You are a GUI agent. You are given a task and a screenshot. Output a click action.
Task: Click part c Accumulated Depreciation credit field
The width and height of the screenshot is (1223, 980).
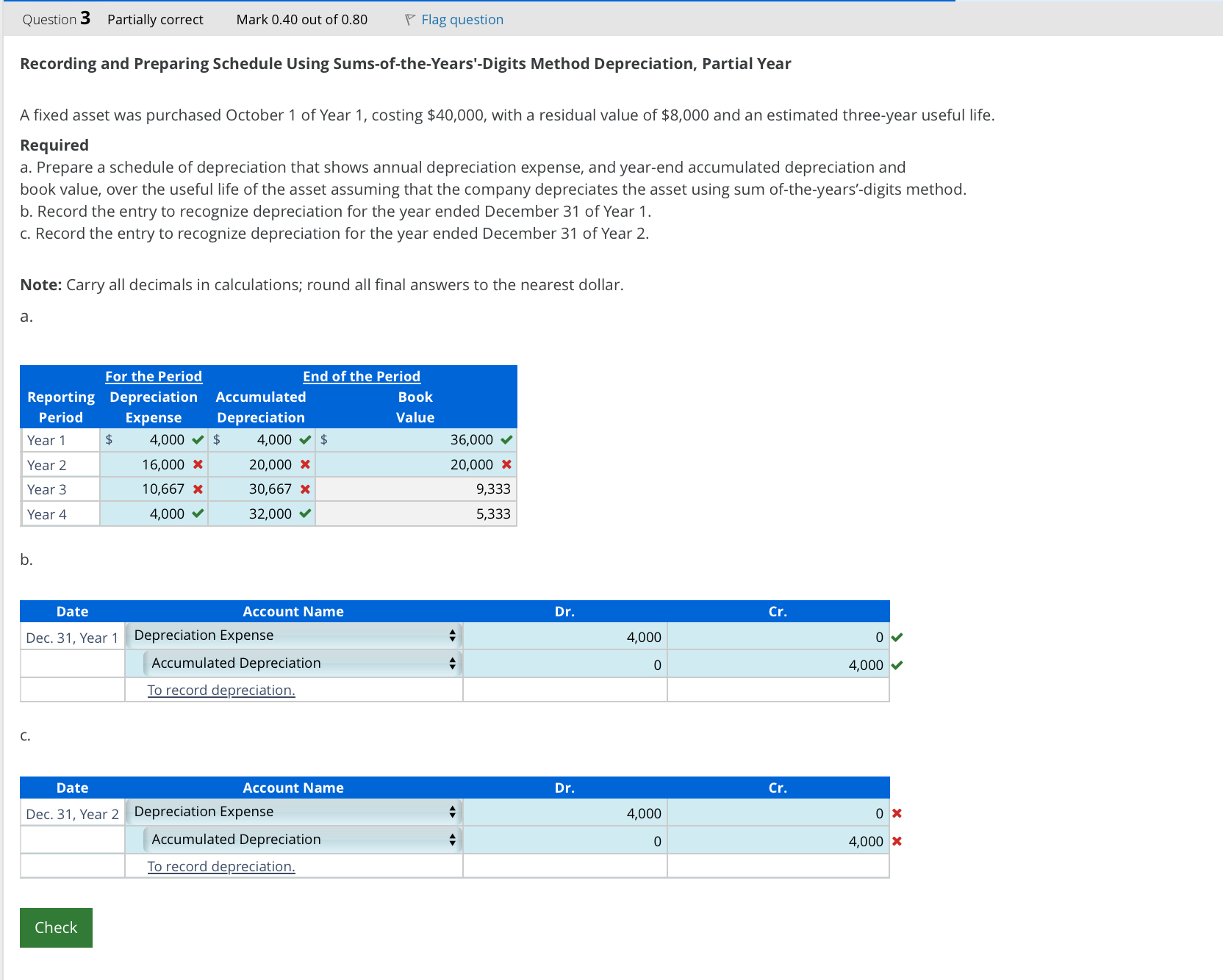point(778,841)
